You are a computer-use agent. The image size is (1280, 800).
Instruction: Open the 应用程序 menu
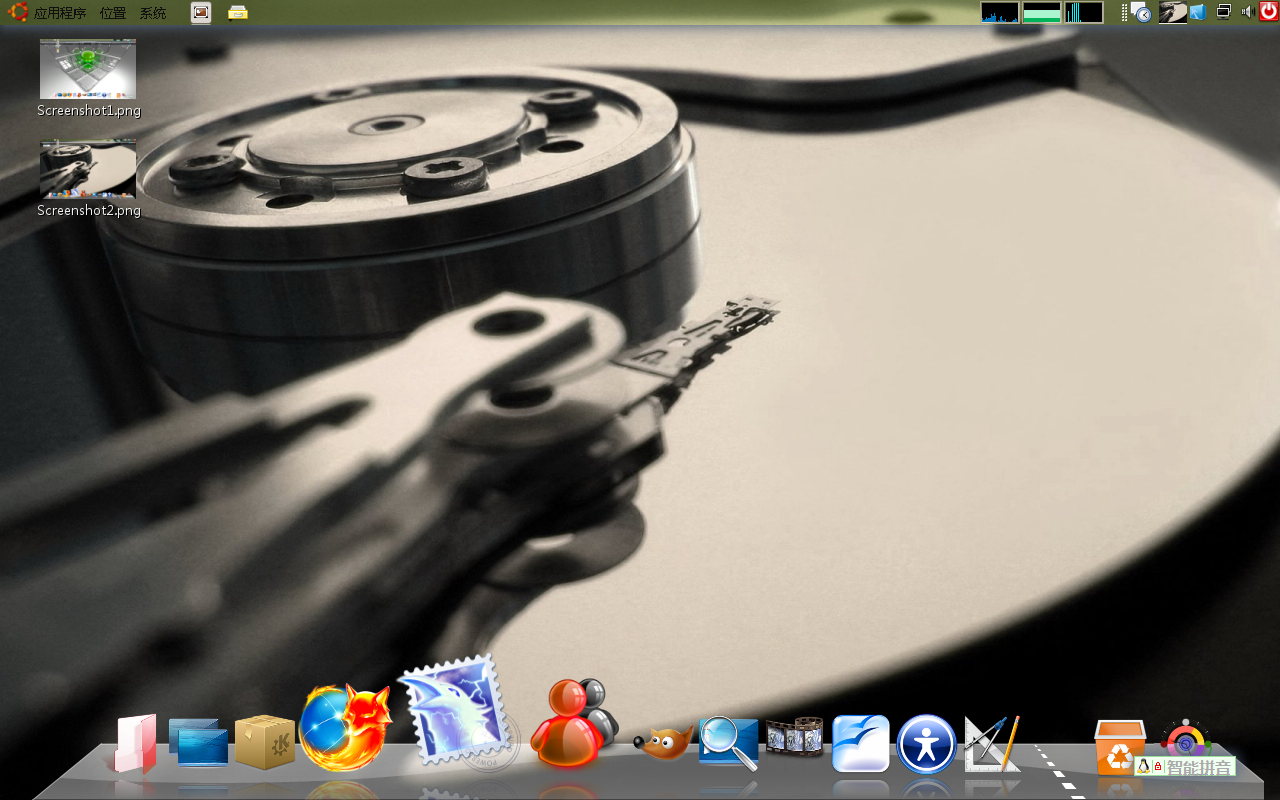(x=60, y=13)
